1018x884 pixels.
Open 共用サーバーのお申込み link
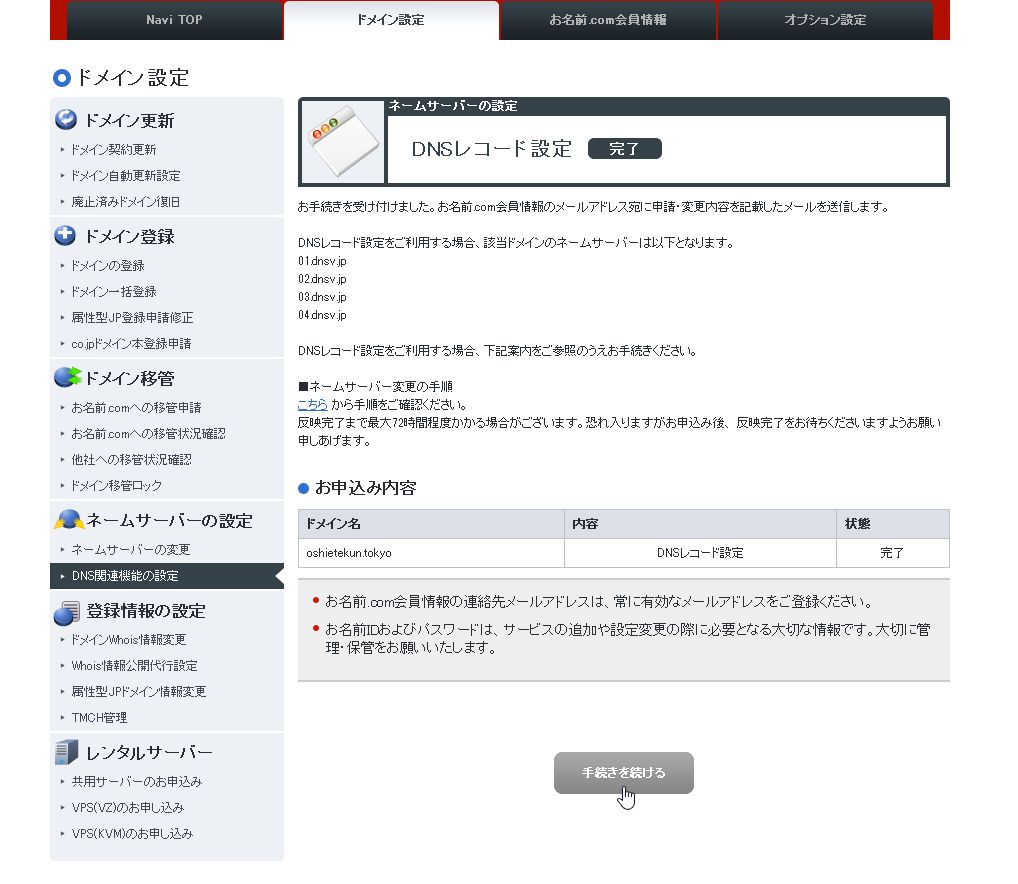click(136, 781)
